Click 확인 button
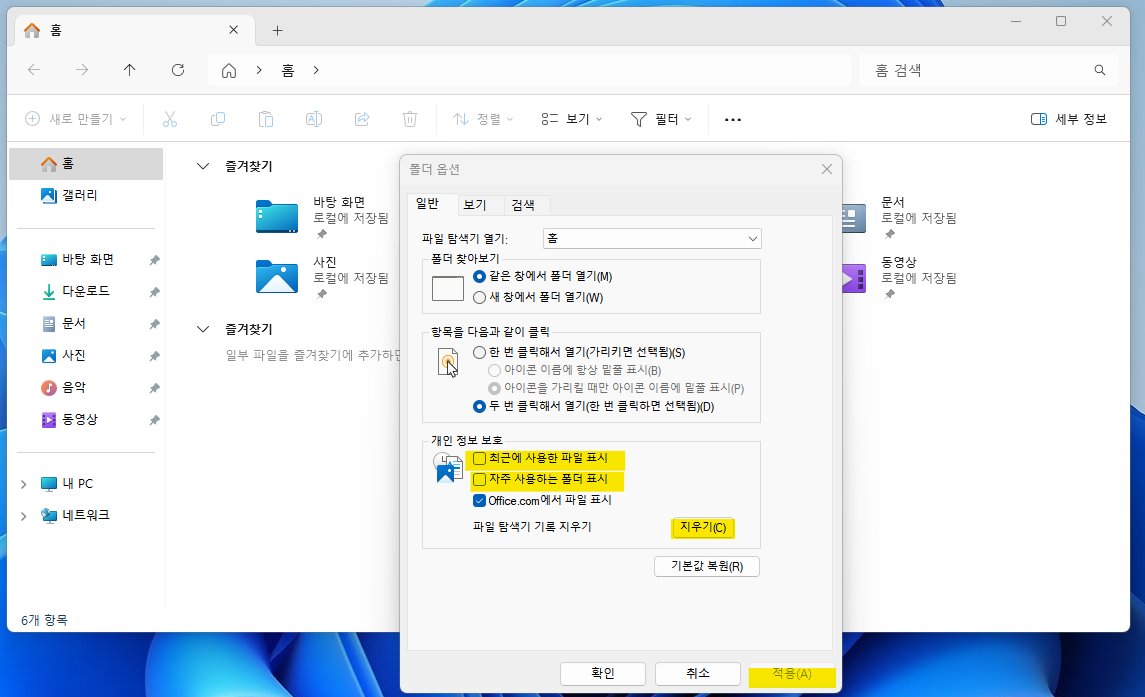This screenshot has height=697, width=1145. [x=602, y=674]
